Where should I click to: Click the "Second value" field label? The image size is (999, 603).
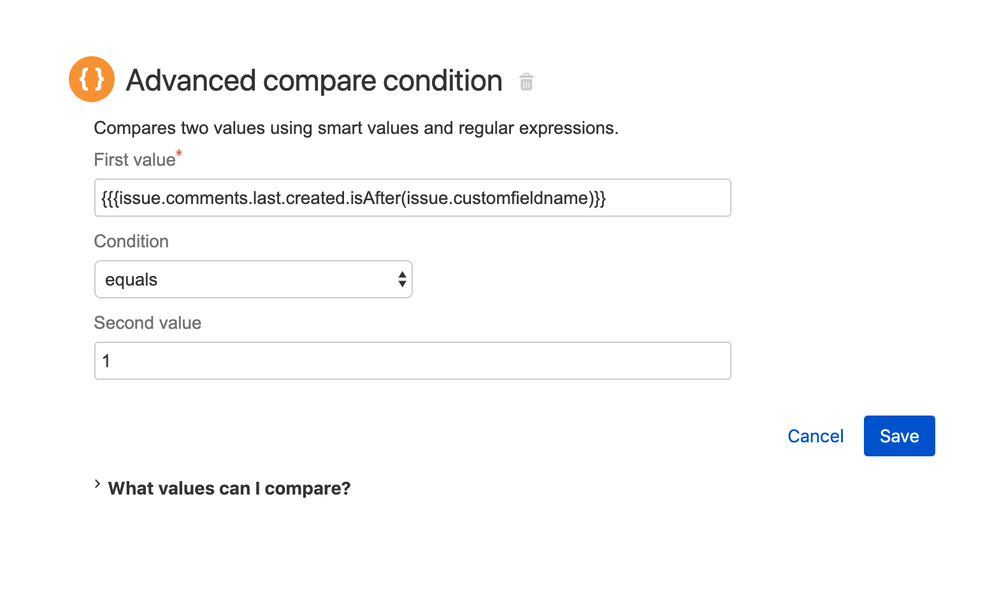147,323
